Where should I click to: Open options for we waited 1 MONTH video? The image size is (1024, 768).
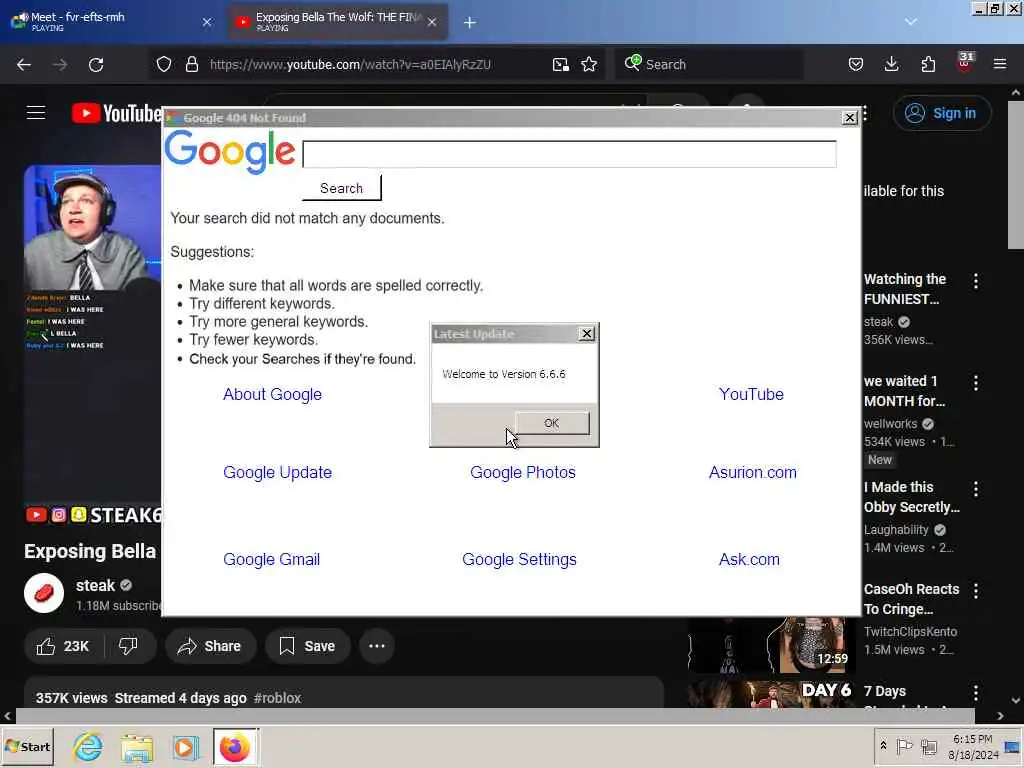976,383
